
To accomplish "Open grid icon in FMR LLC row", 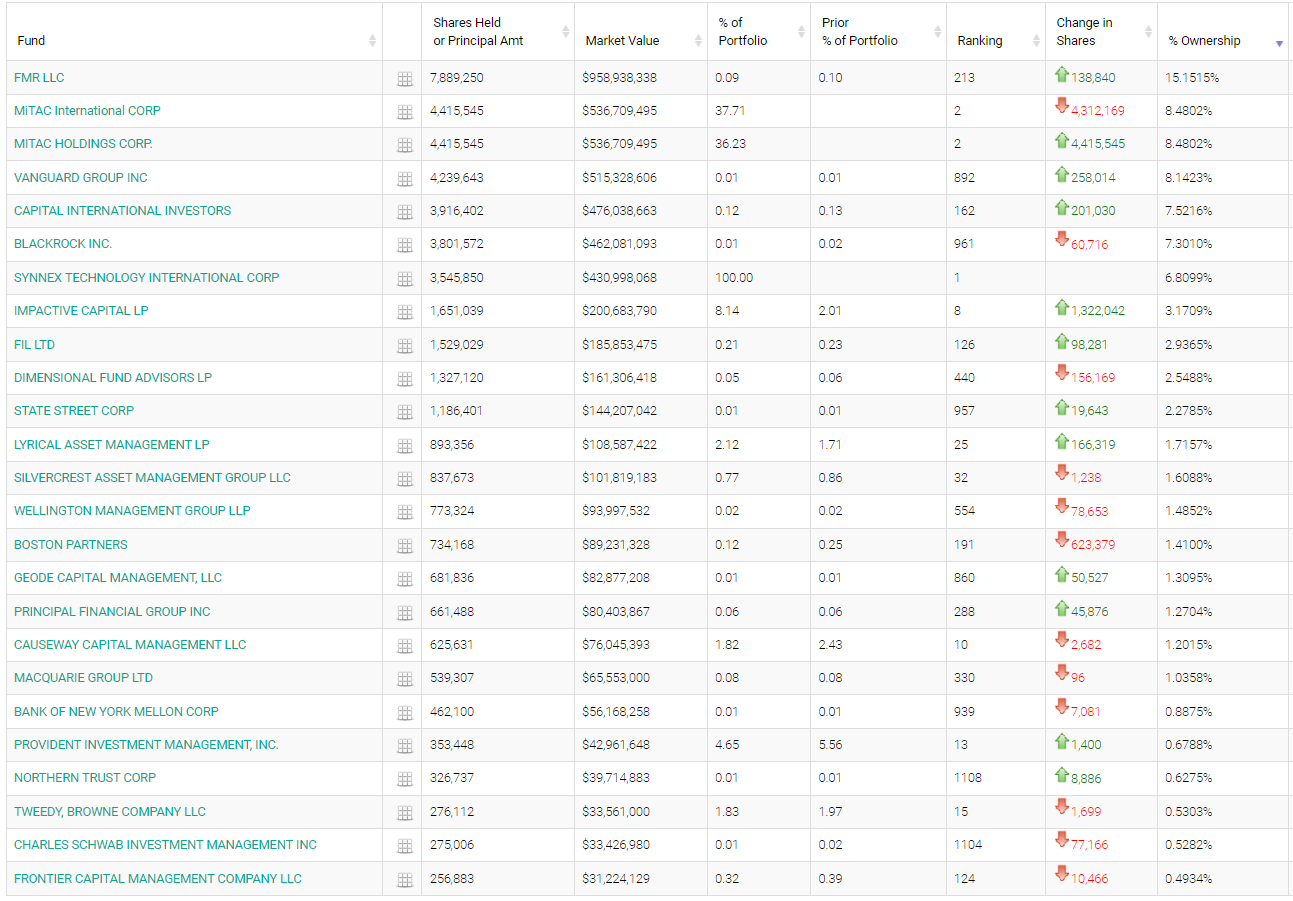I will (x=405, y=79).
